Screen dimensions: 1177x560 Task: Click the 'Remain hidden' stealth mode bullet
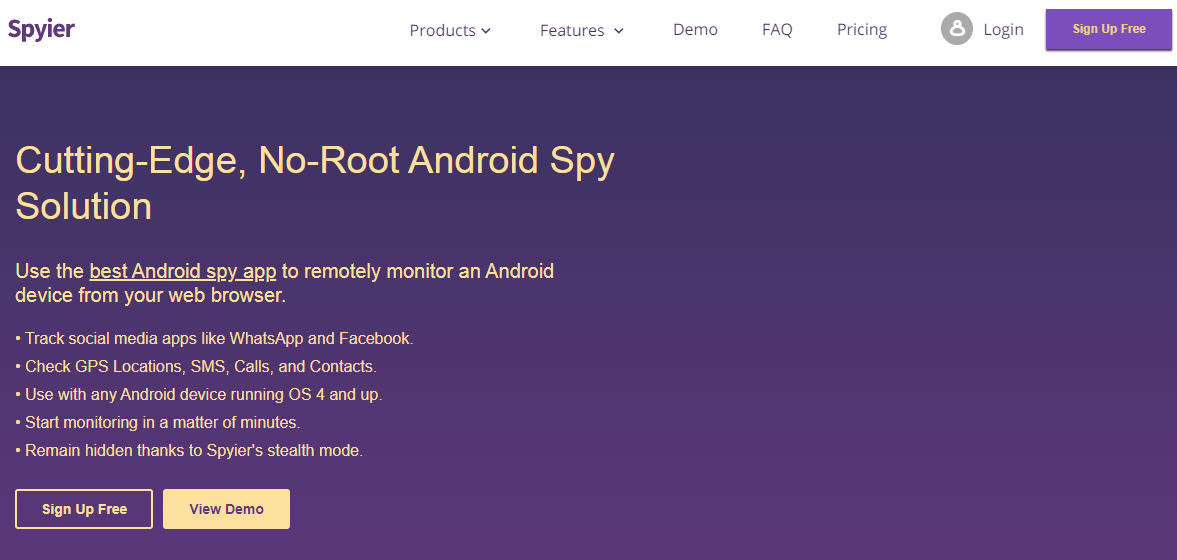click(x=189, y=451)
